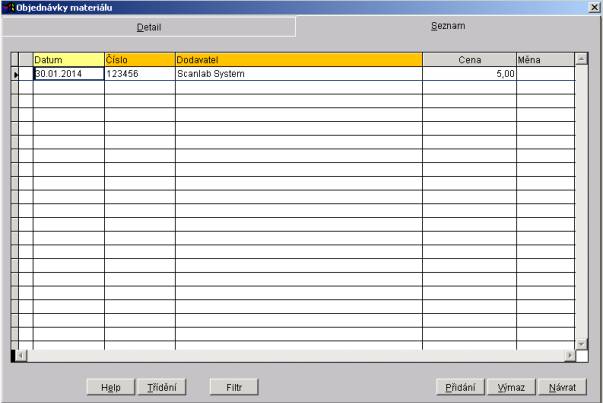603x403 pixels.
Task: Open the Seznam tab
Action: 447,26
